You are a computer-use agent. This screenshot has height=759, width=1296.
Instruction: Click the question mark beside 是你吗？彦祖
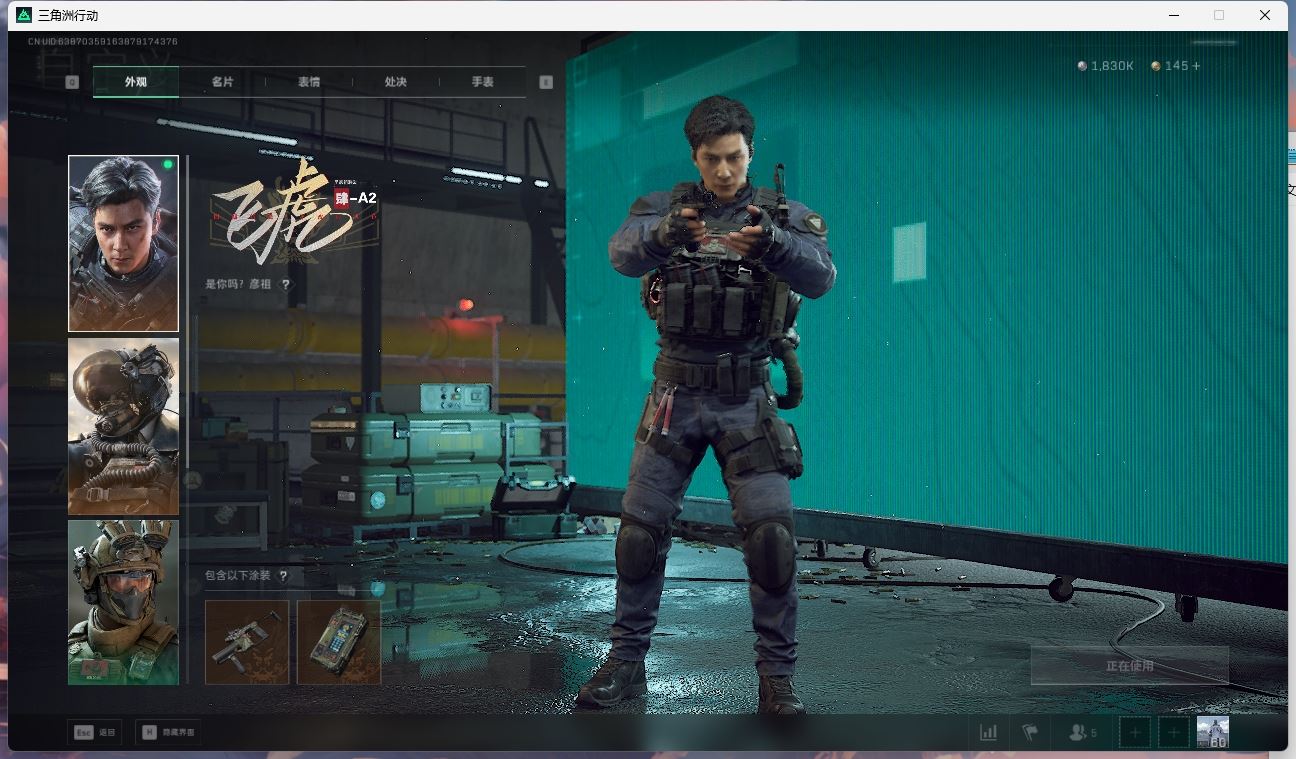[286, 284]
